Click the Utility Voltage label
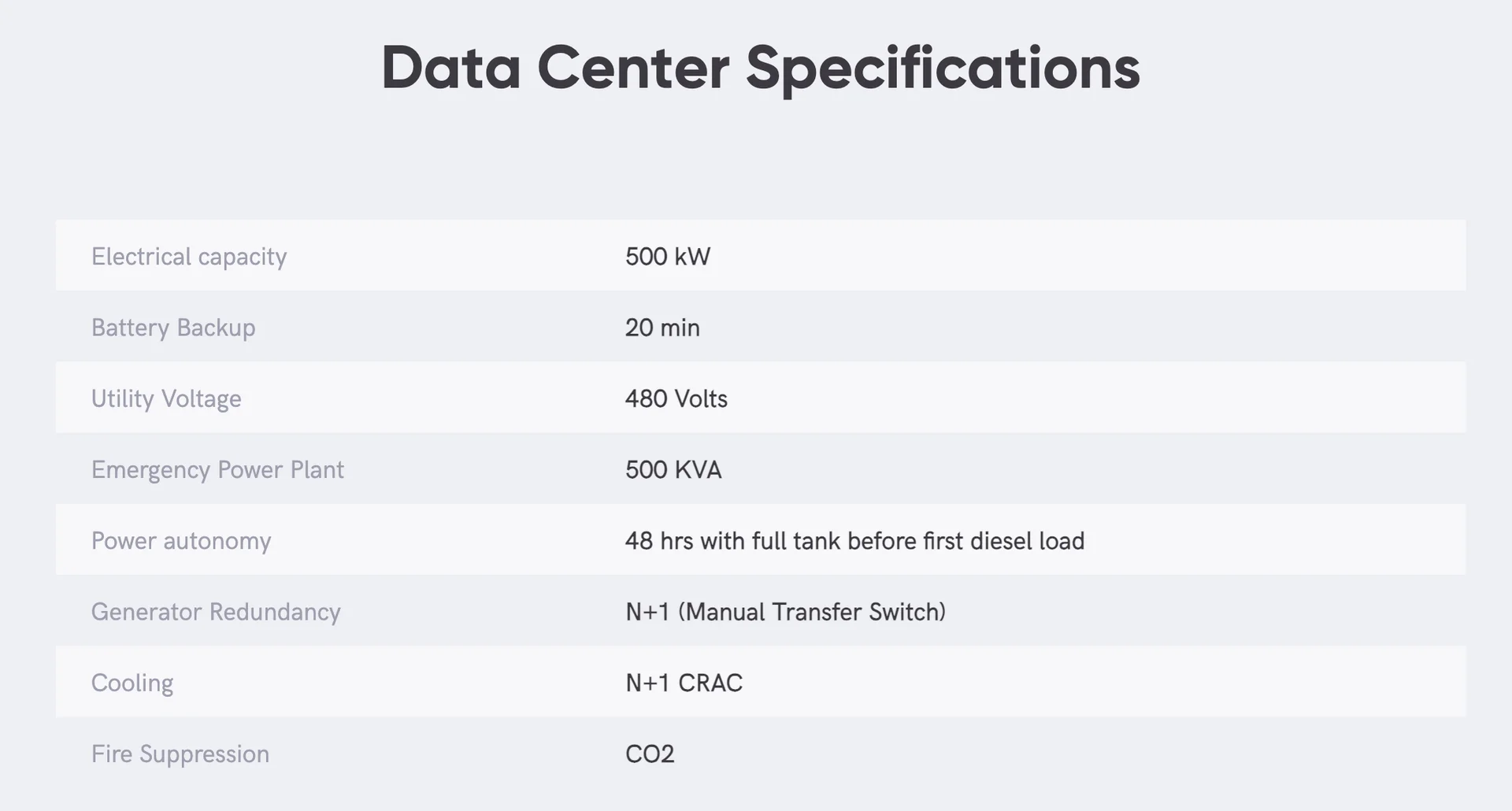 (x=166, y=398)
